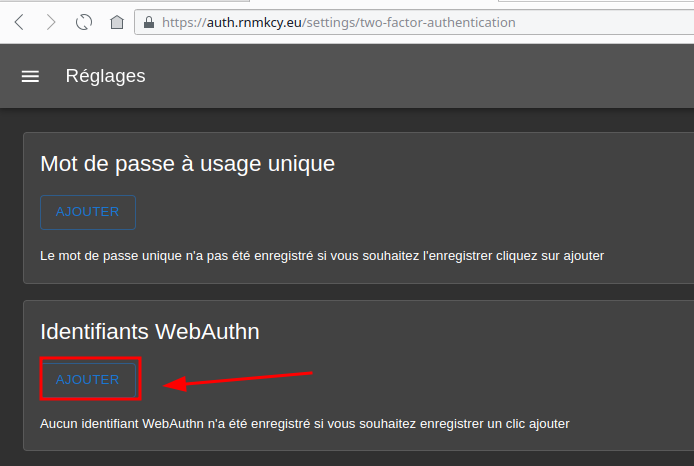Reload the page with the refresh icon

point(84,22)
